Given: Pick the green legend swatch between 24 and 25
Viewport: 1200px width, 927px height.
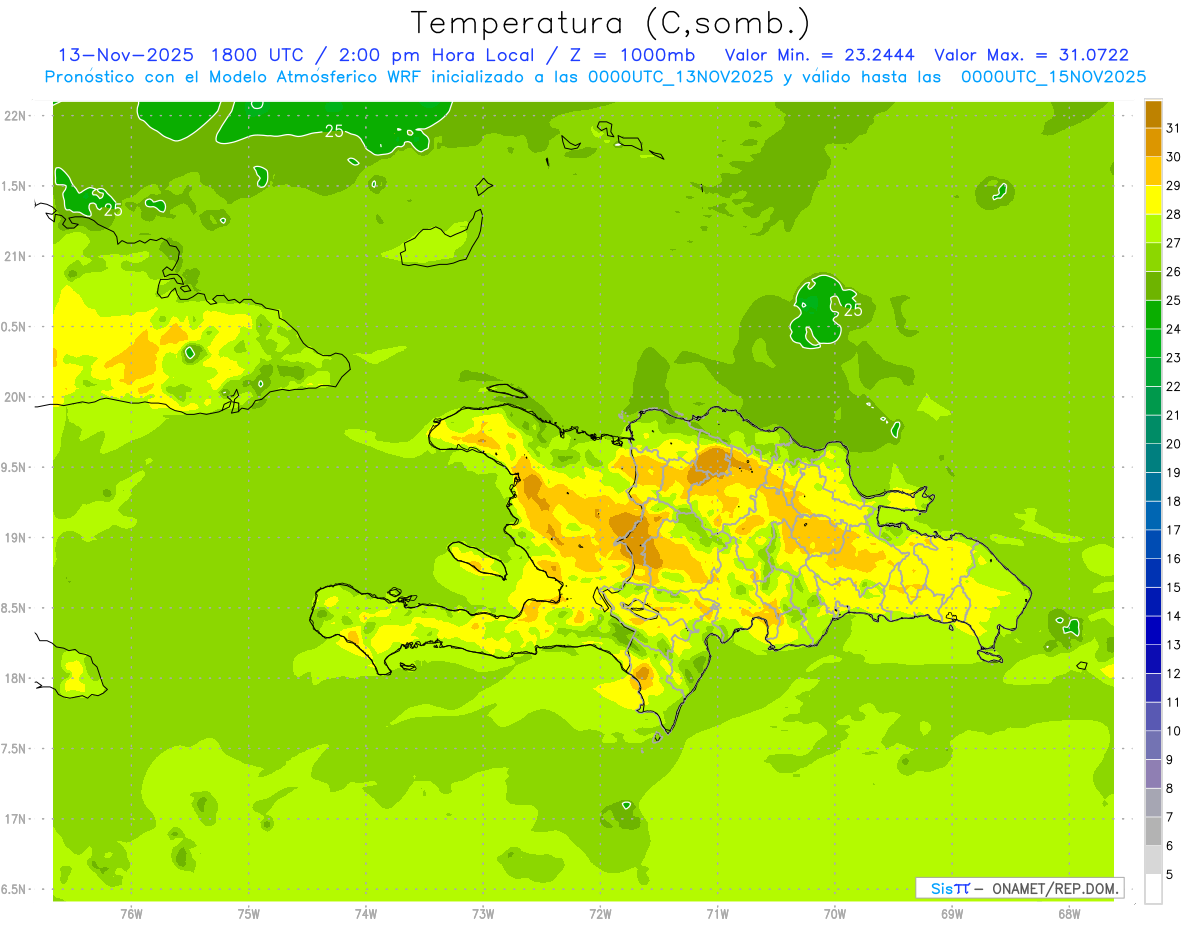Looking at the screenshot, I should (x=1153, y=314).
